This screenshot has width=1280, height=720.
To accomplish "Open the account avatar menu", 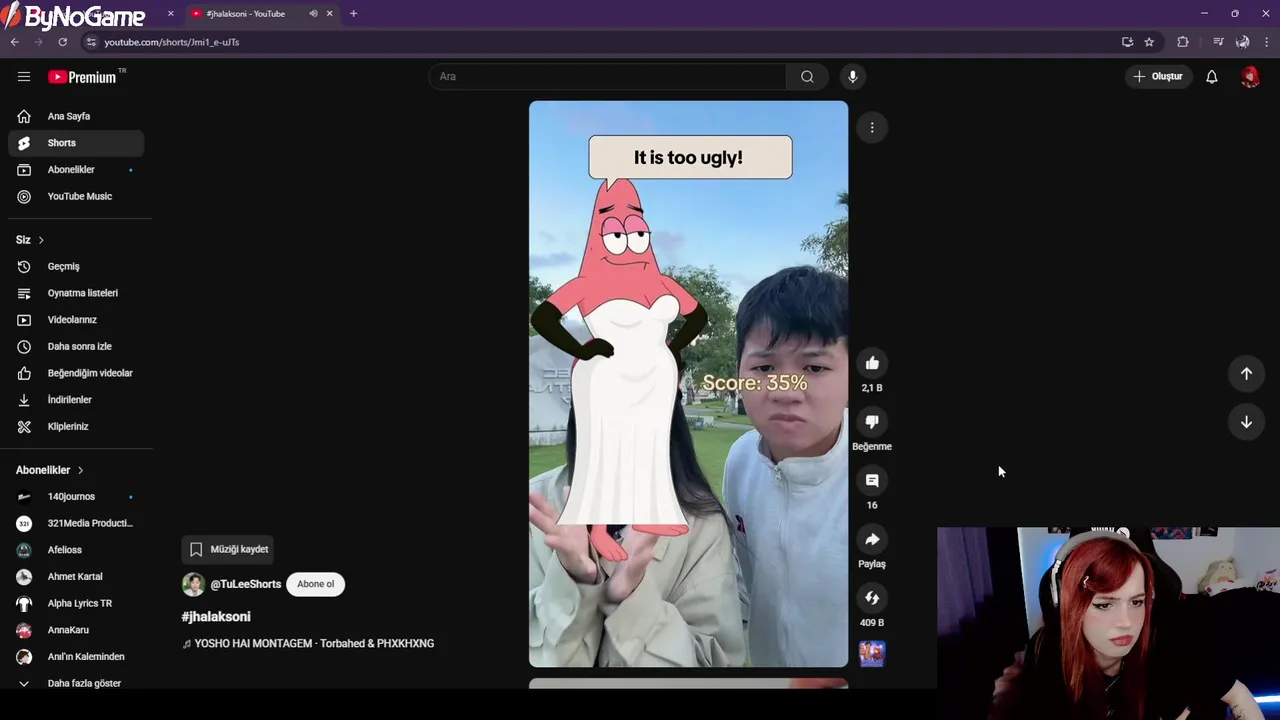I will click(x=1250, y=76).
